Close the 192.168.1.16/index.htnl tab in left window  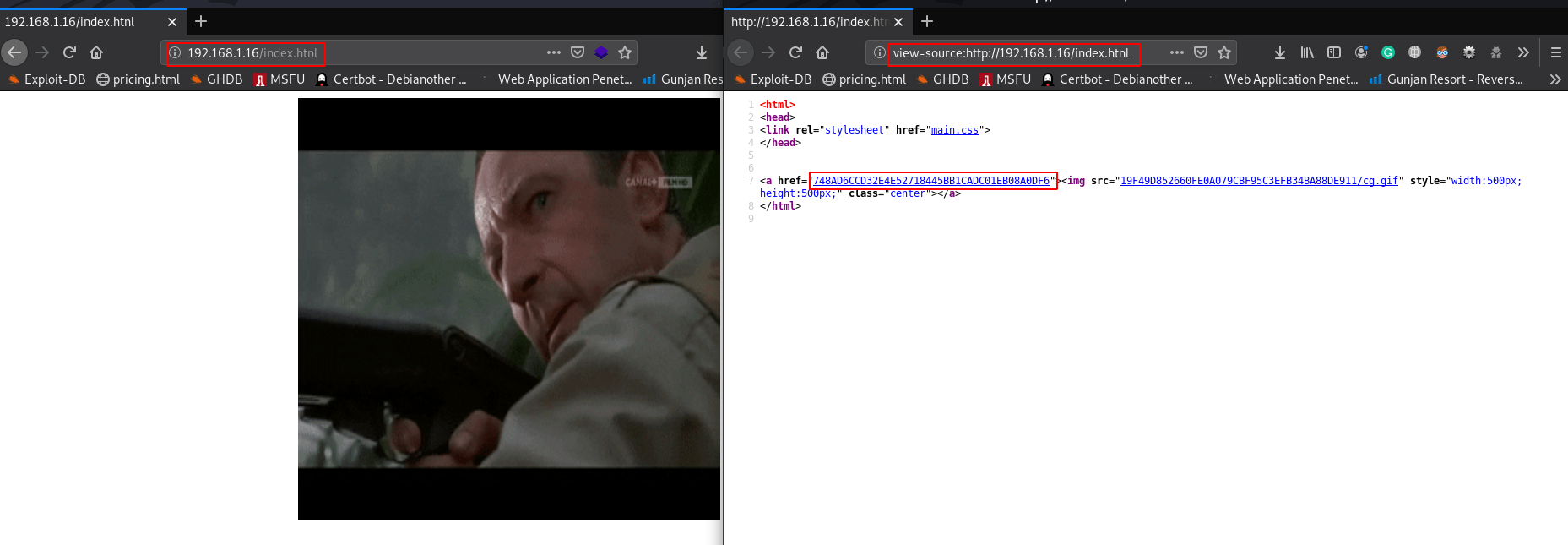point(172,22)
